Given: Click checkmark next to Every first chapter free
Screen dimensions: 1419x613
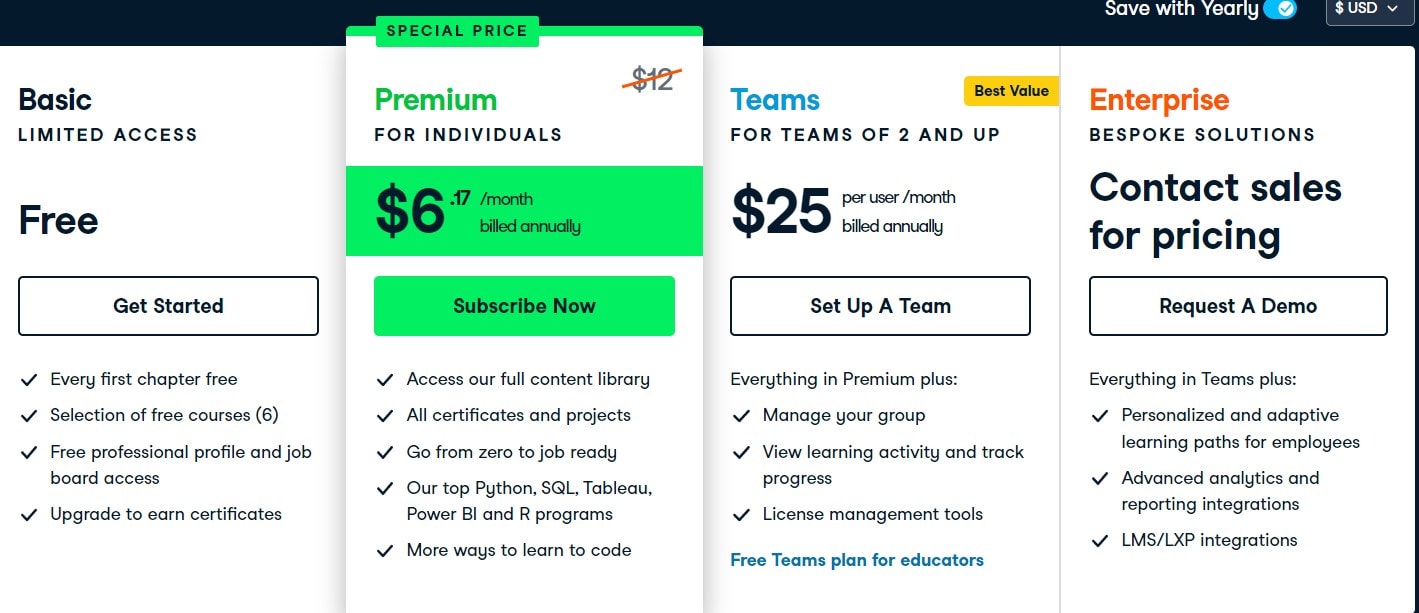Looking at the screenshot, I should click(28, 380).
